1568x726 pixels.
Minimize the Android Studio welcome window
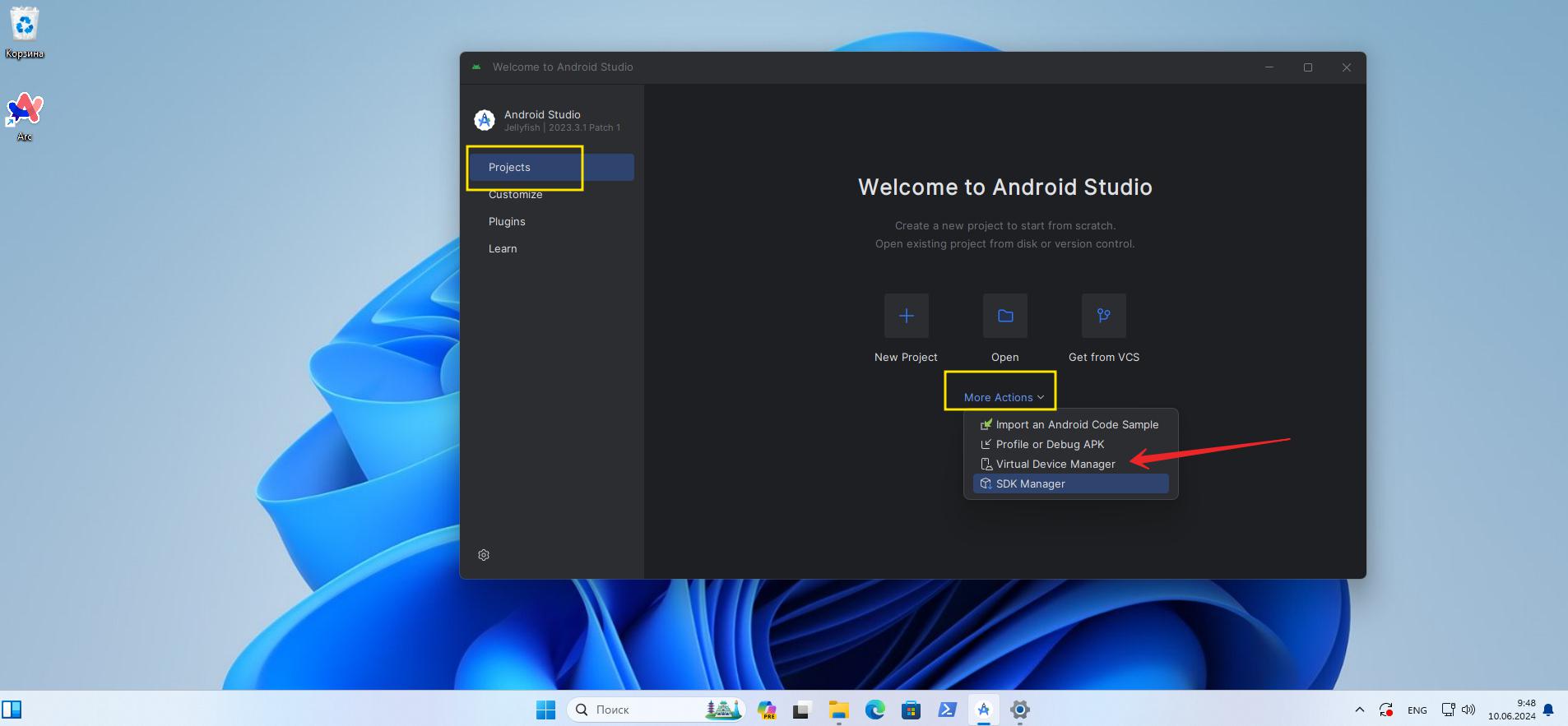point(1269,67)
